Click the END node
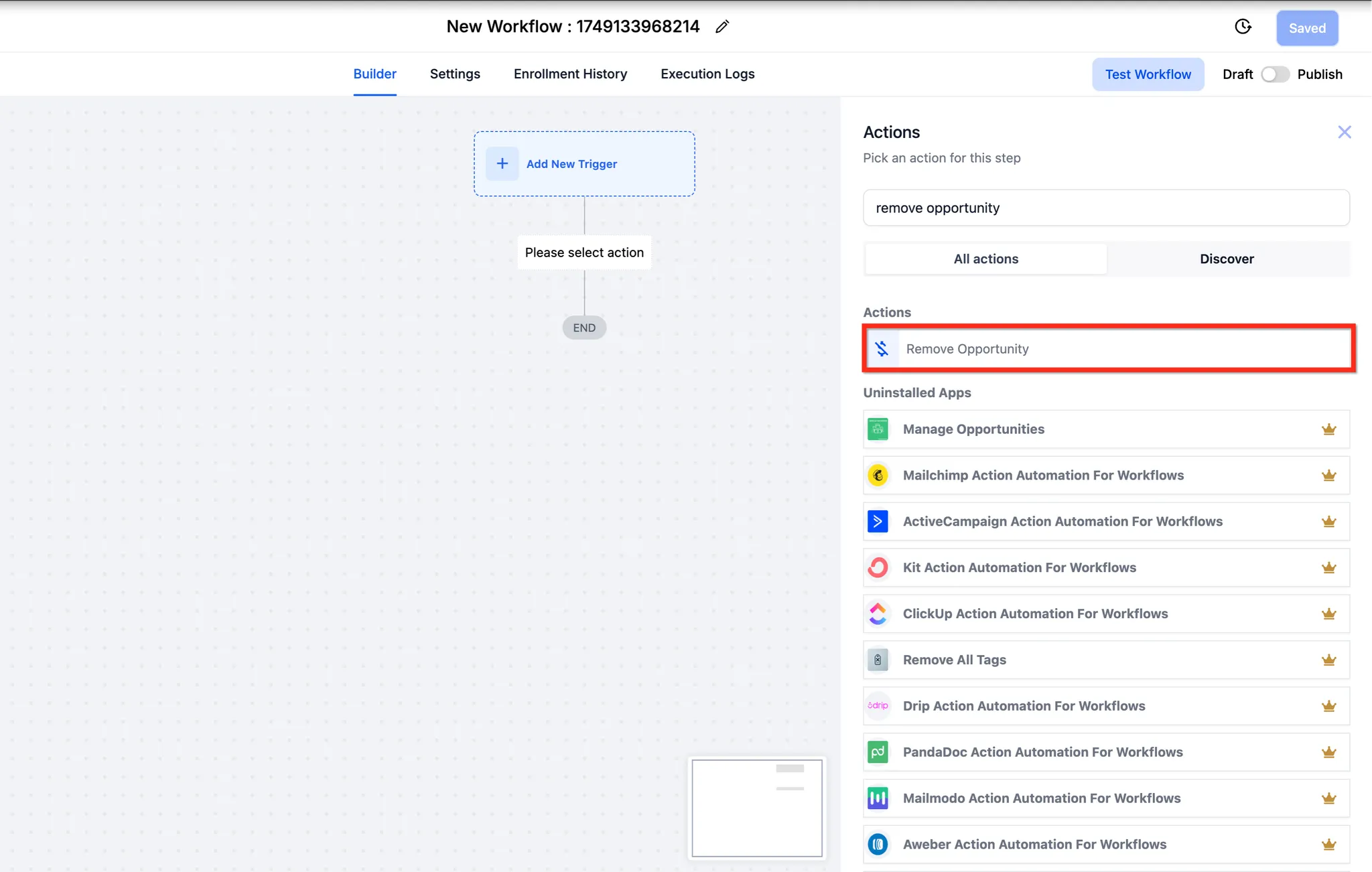 tap(584, 328)
